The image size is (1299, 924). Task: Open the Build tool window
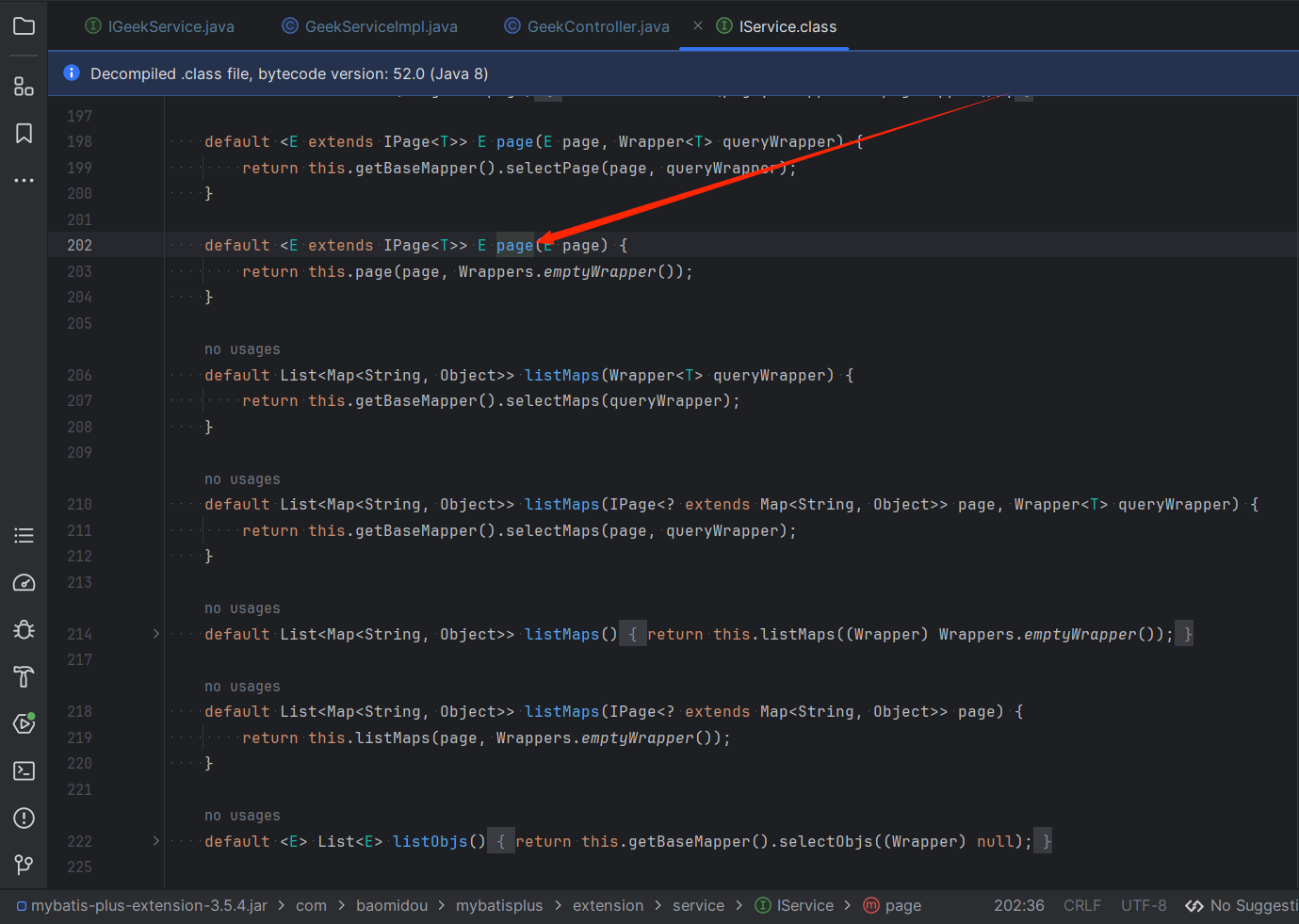coord(24,676)
